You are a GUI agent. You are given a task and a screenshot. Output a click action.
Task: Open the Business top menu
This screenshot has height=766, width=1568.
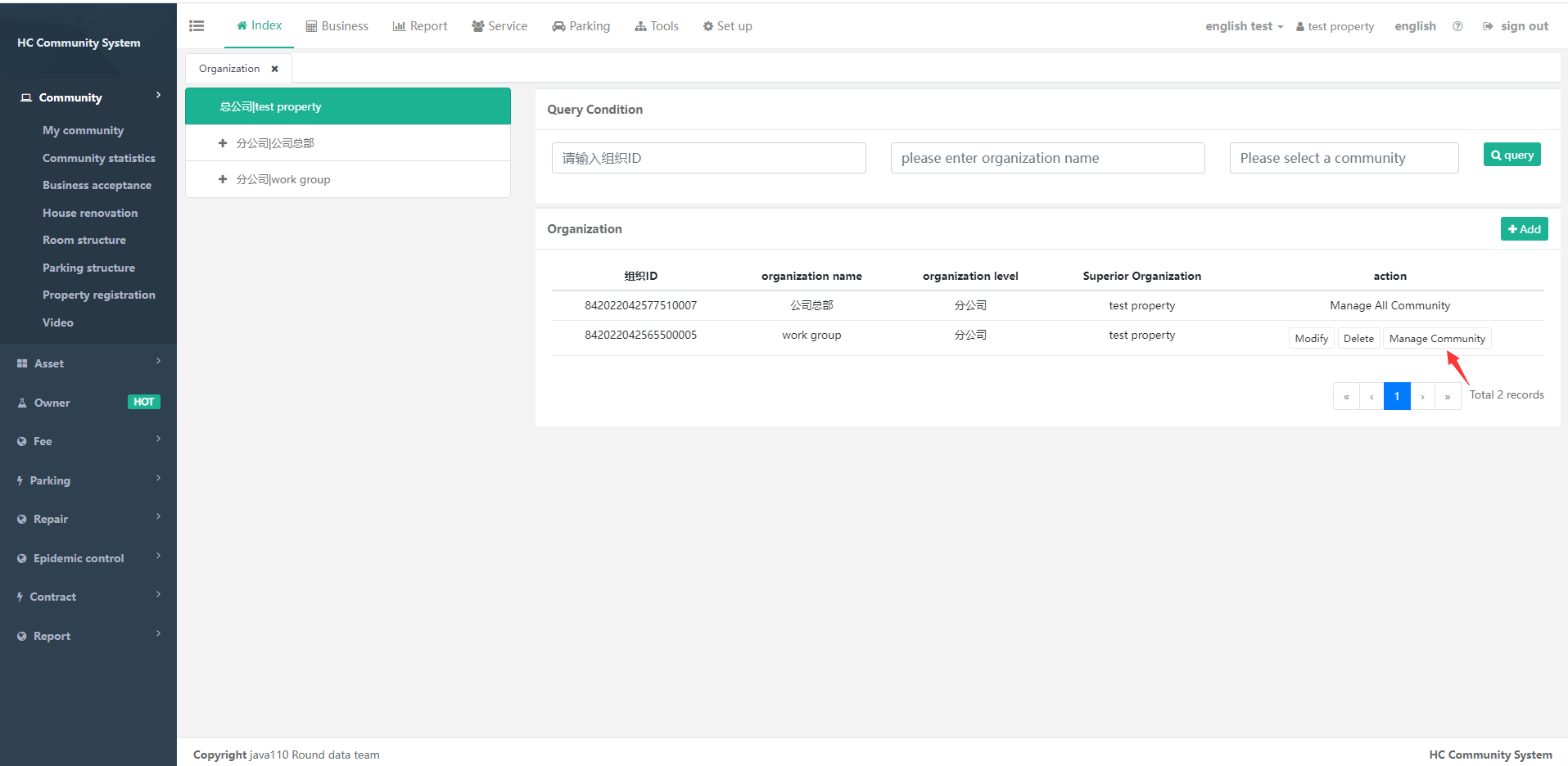click(x=337, y=26)
